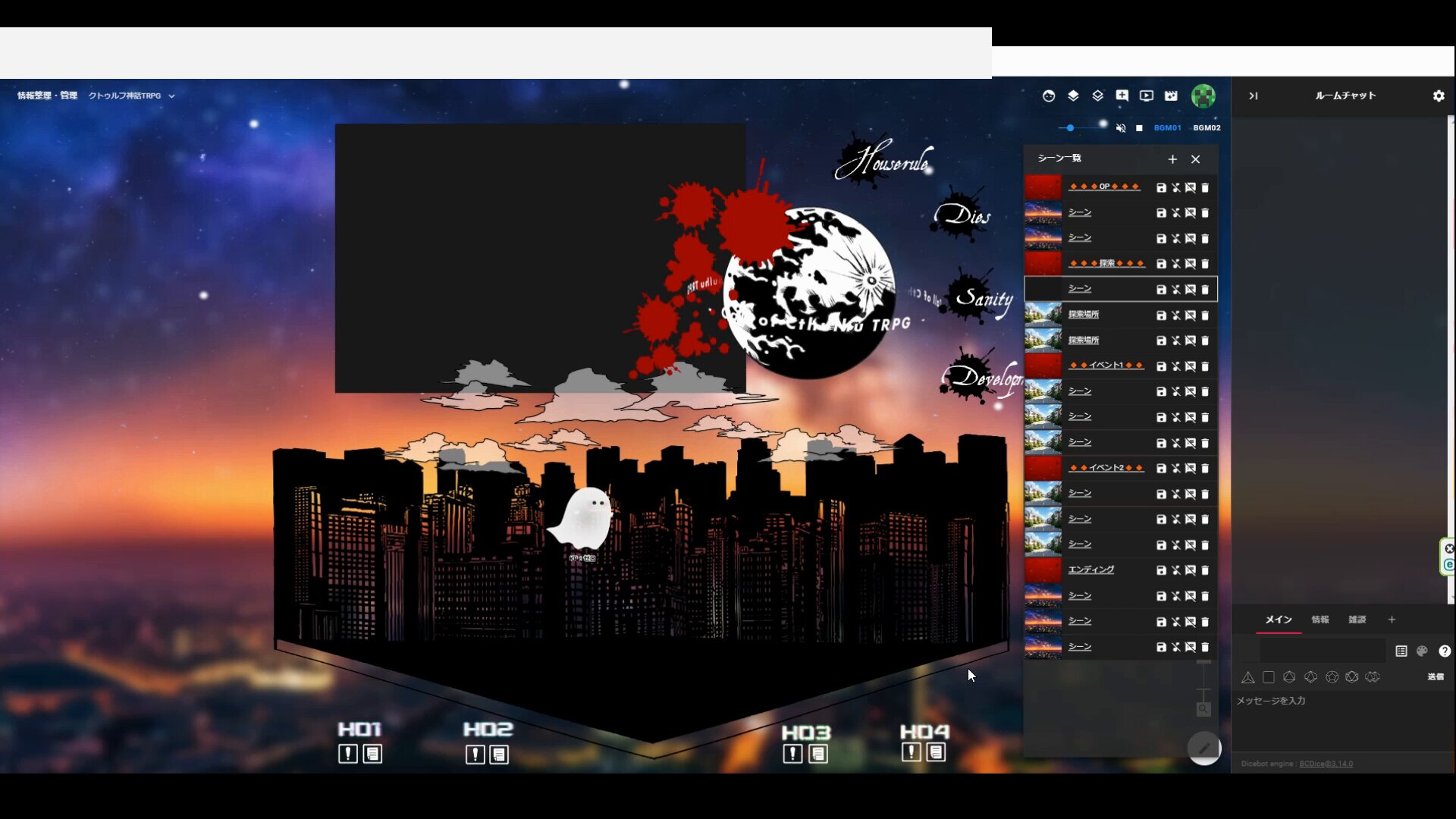Image resolution: width=1456 pixels, height=819 pixels.
Task: Click the save icon on OP scene row
Action: [x=1161, y=187]
